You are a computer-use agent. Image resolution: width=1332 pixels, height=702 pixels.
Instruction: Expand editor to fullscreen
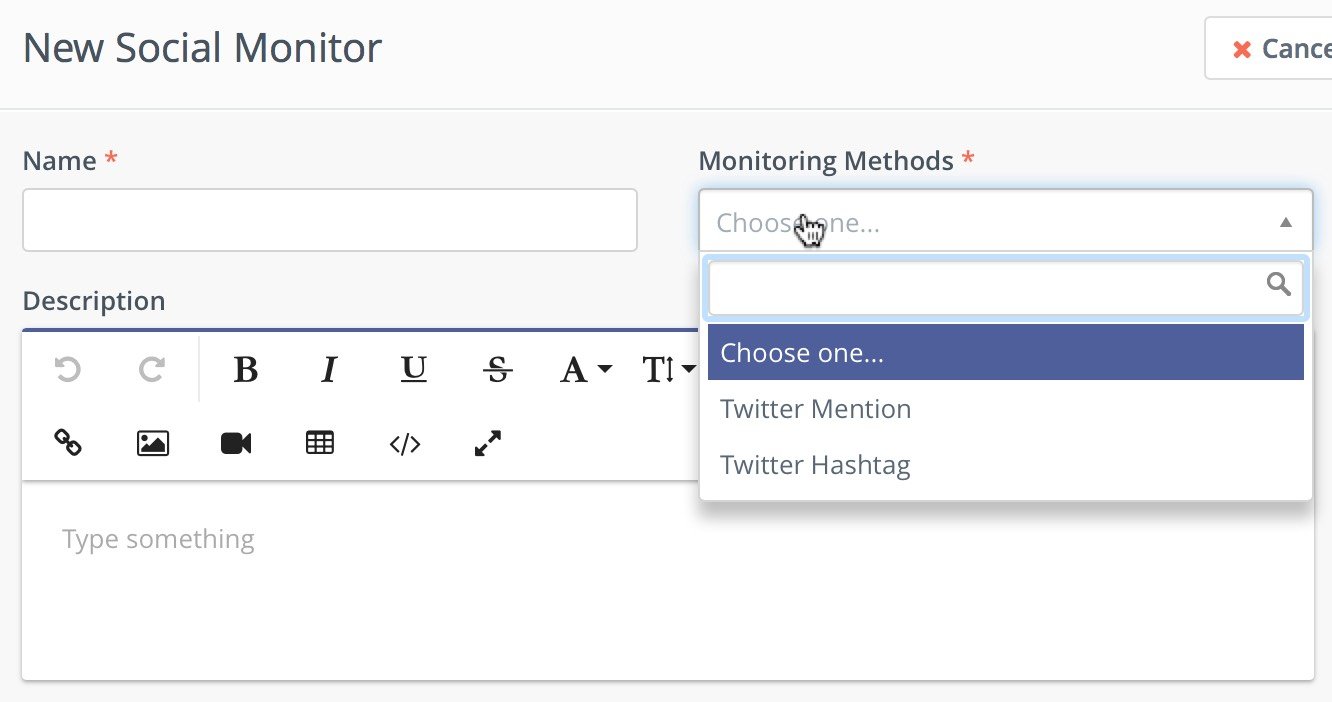tap(488, 443)
